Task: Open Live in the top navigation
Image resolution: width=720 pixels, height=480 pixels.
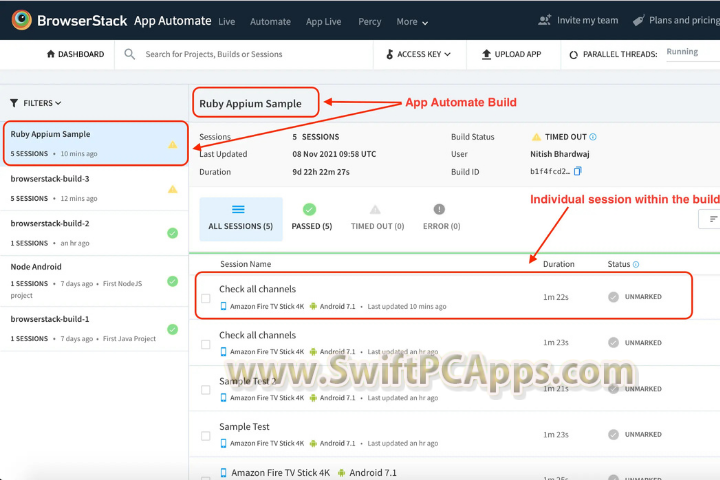Action: click(x=226, y=22)
